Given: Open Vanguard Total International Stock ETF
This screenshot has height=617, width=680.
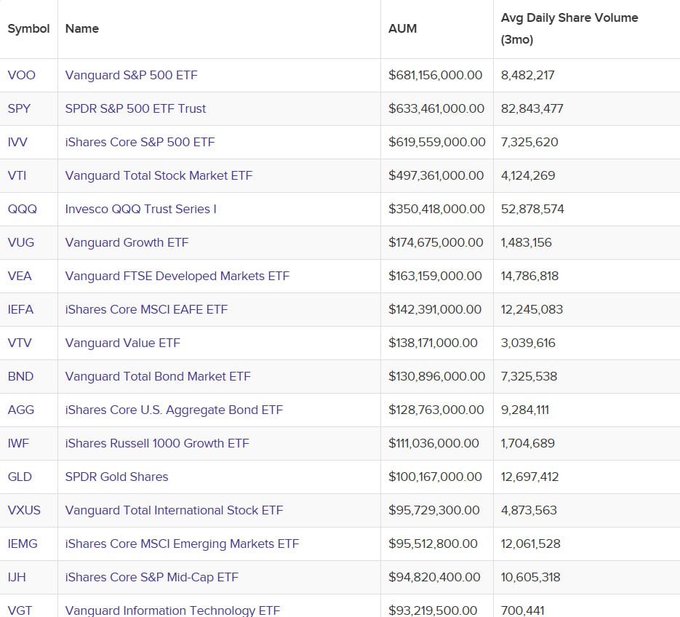Looking at the screenshot, I should [174, 510].
